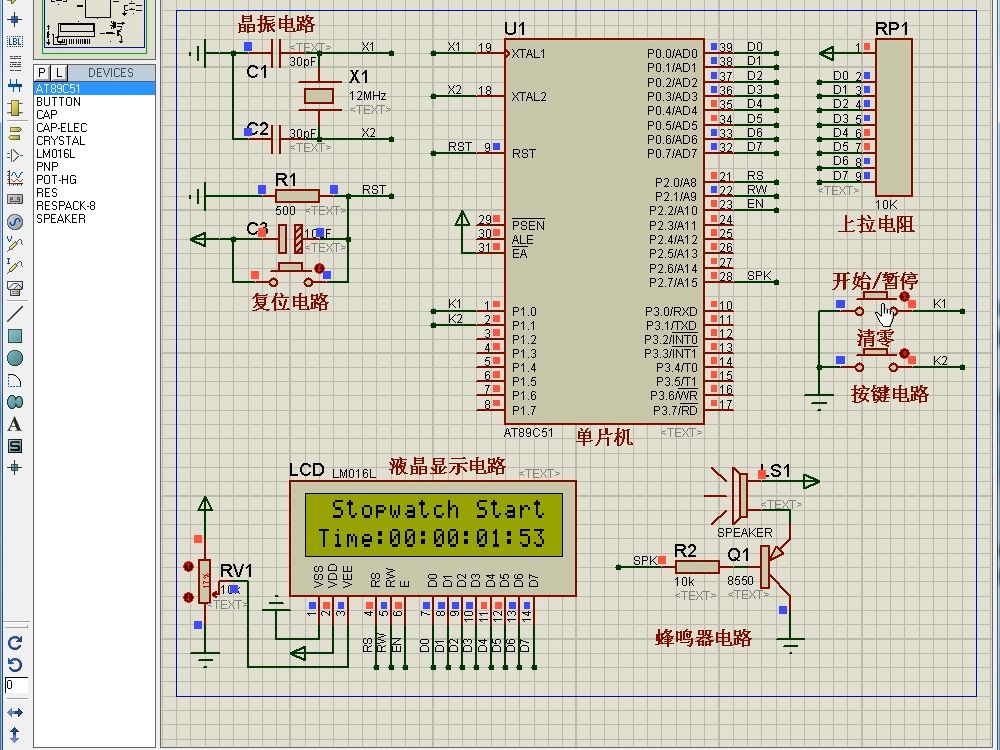Select the 2D Graphics Text A tool

coord(14,424)
